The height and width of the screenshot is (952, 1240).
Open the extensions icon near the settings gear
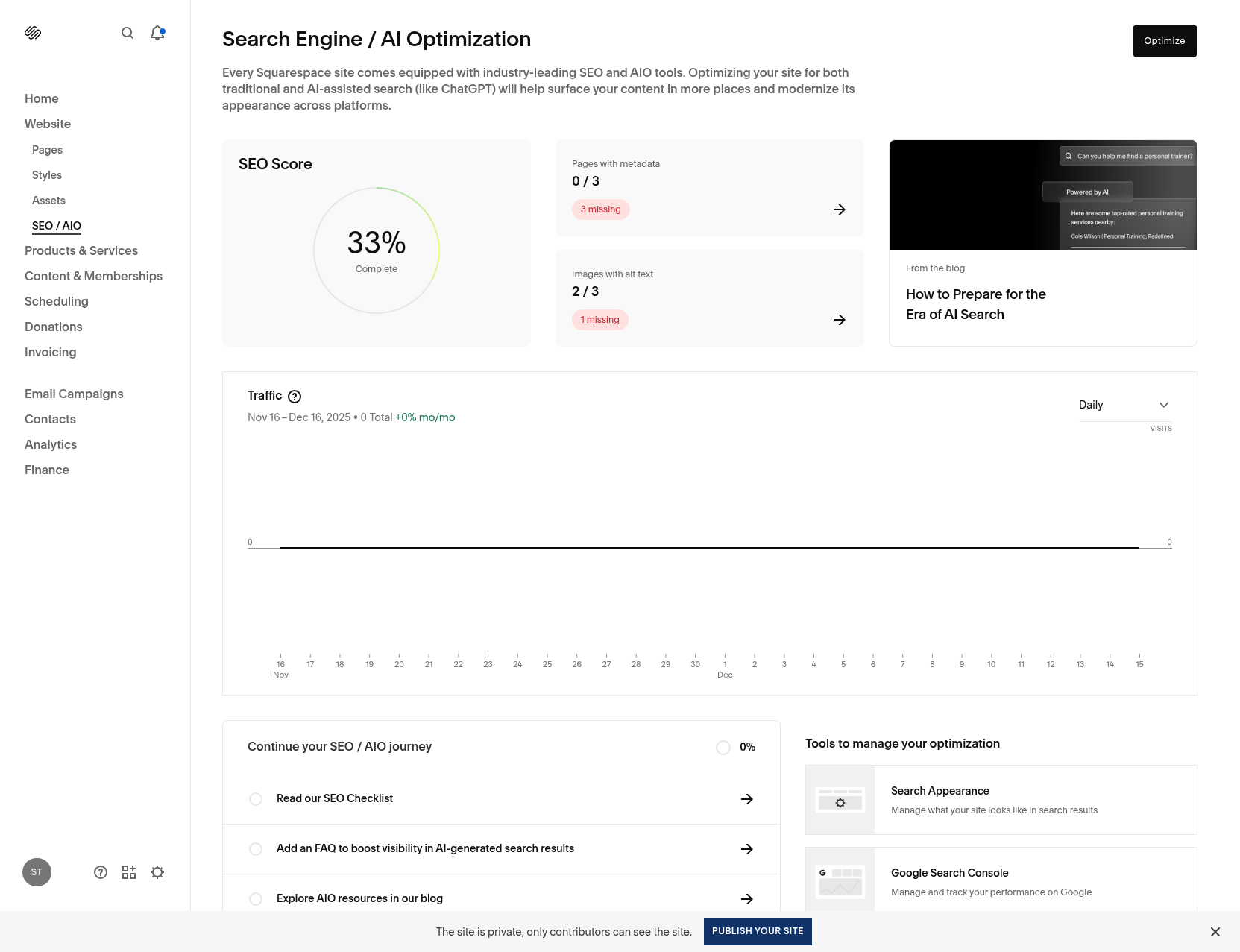pos(128,871)
